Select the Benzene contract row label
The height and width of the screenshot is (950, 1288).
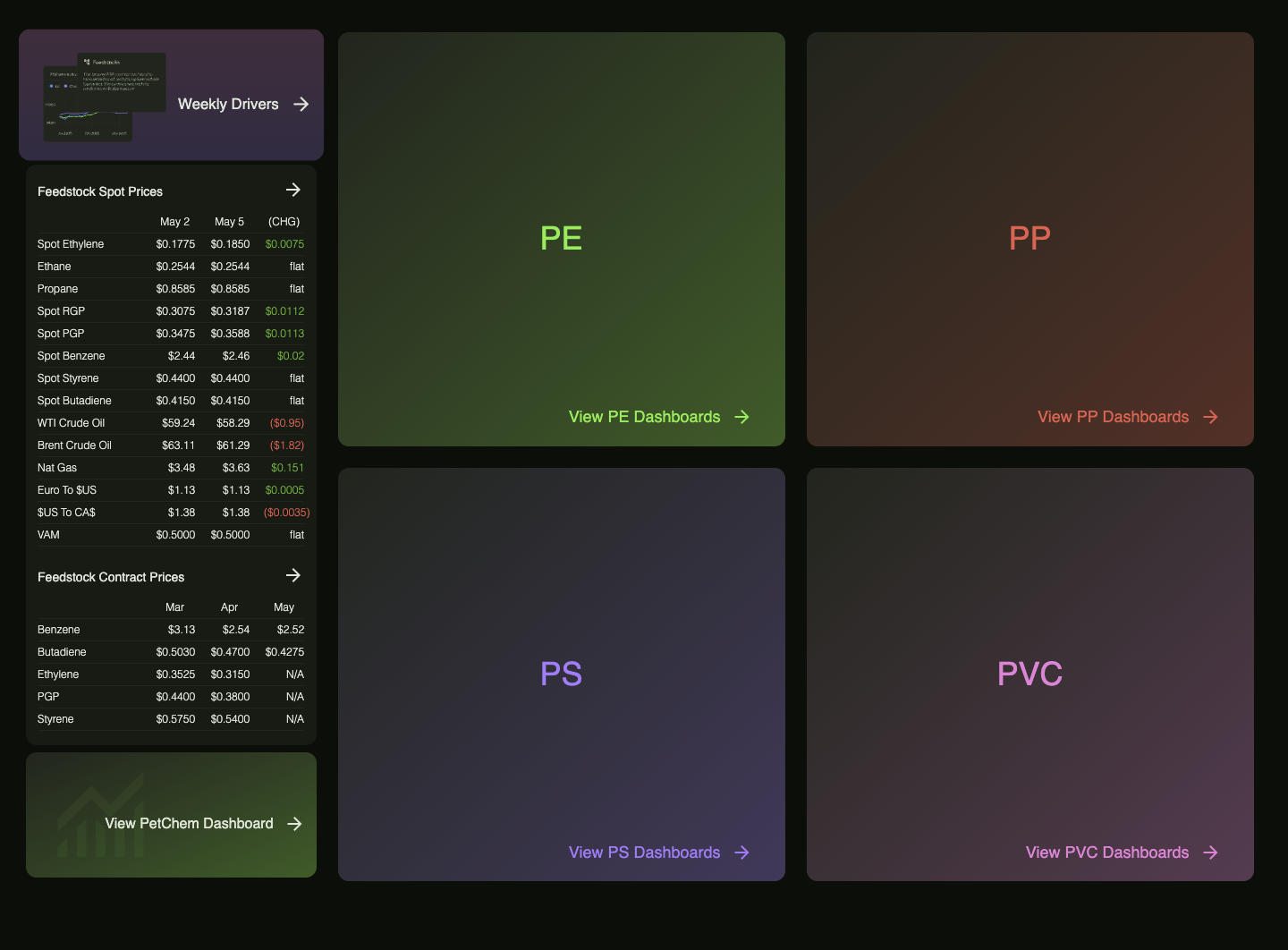click(x=58, y=630)
